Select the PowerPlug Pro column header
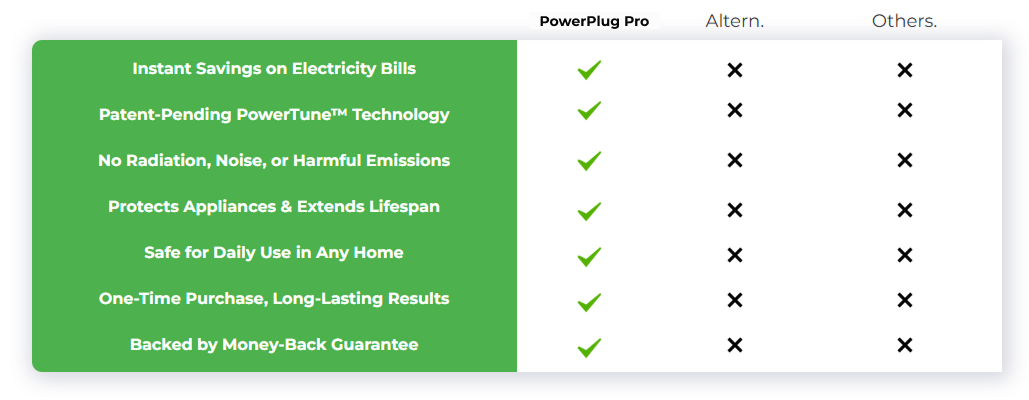 594,21
